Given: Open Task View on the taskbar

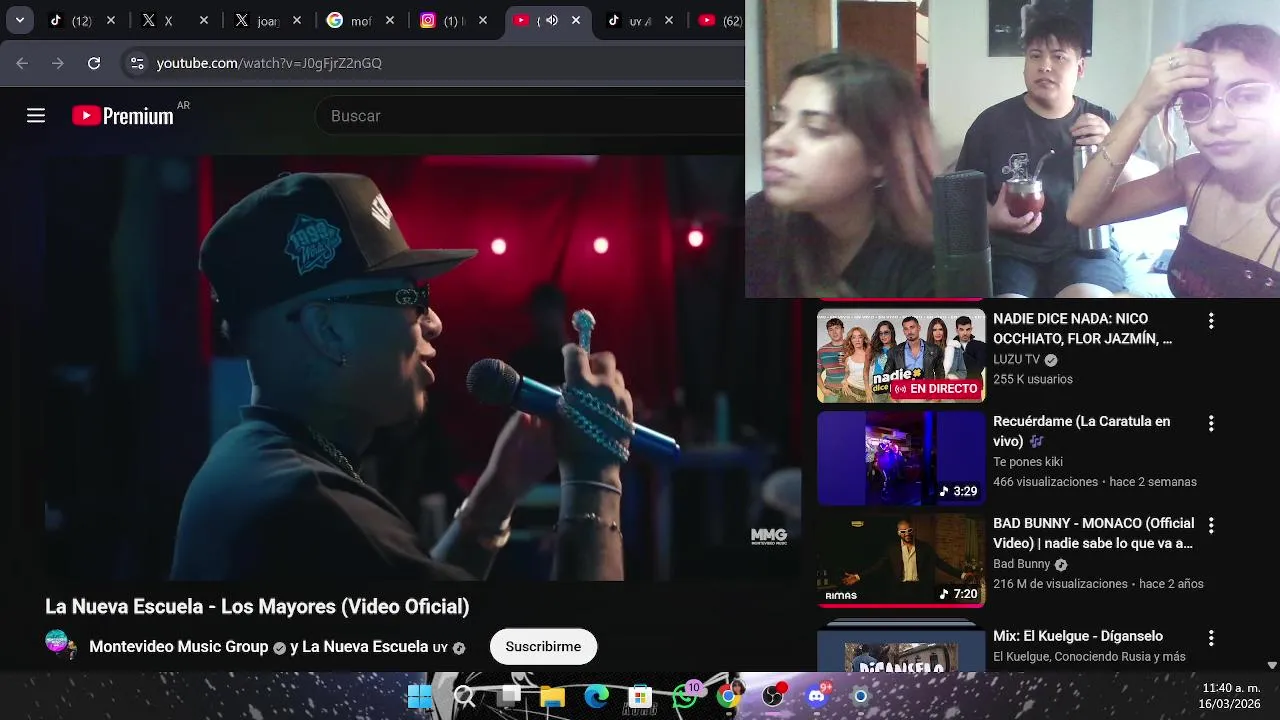Looking at the screenshot, I should [x=509, y=696].
